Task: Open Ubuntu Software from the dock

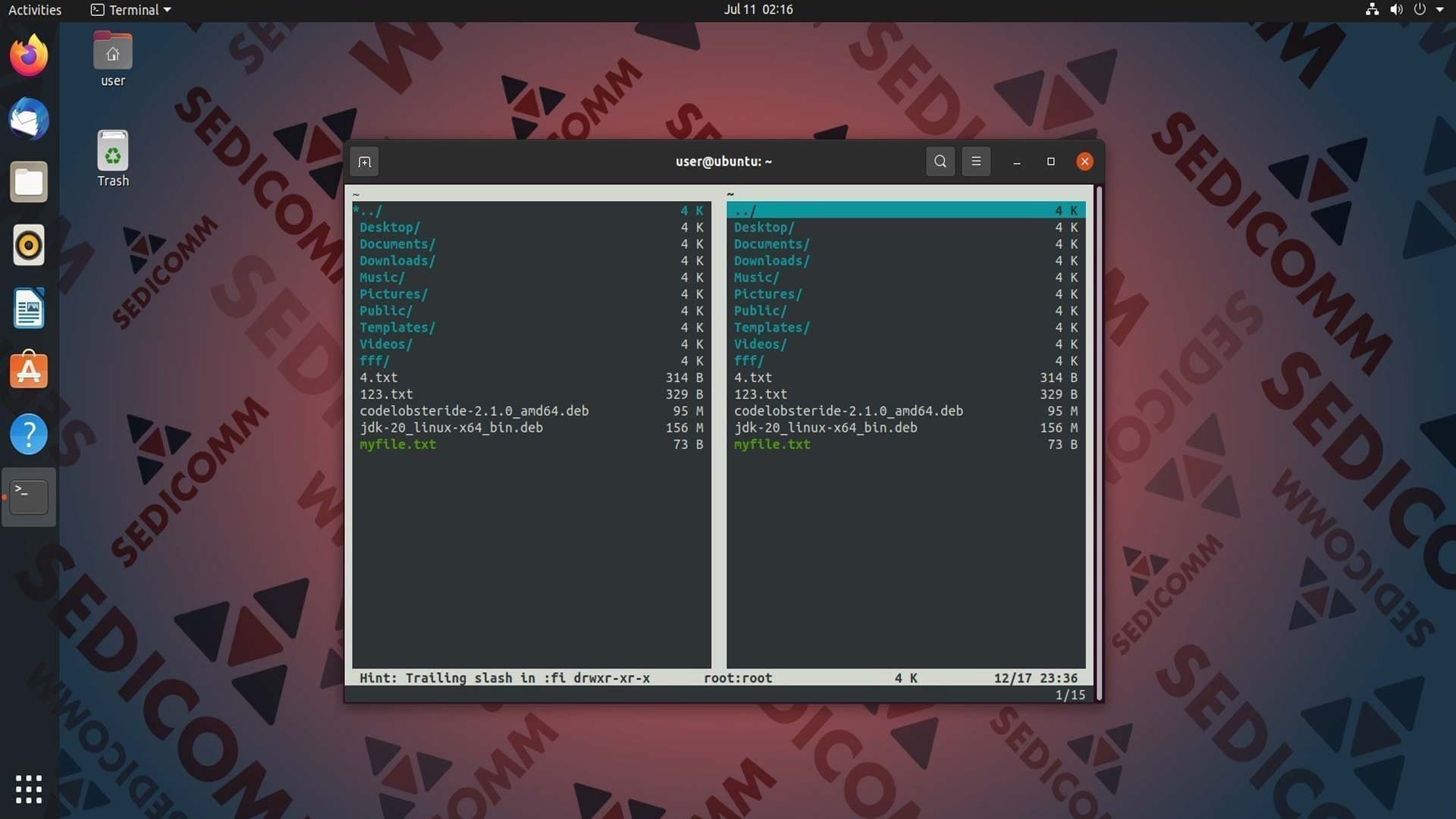Action: (x=29, y=371)
